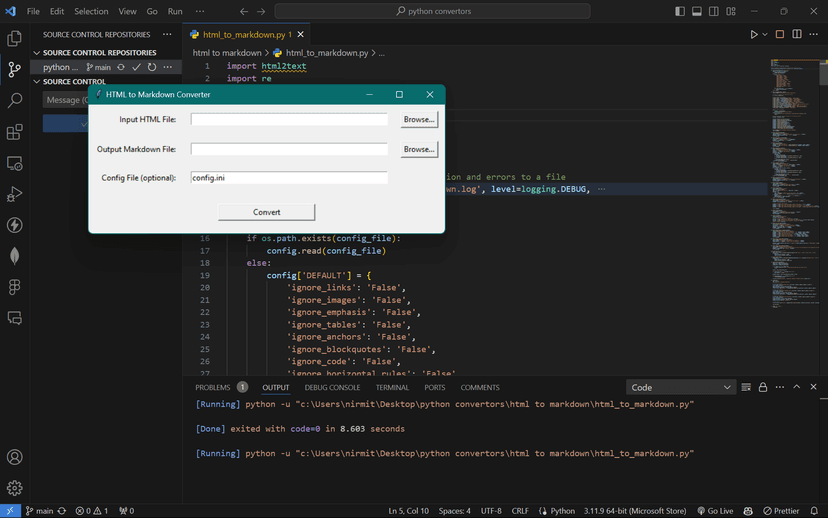Image resolution: width=828 pixels, height=518 pixels.
Task: Click the Output Markdown File input field
Action: (289, 149)
